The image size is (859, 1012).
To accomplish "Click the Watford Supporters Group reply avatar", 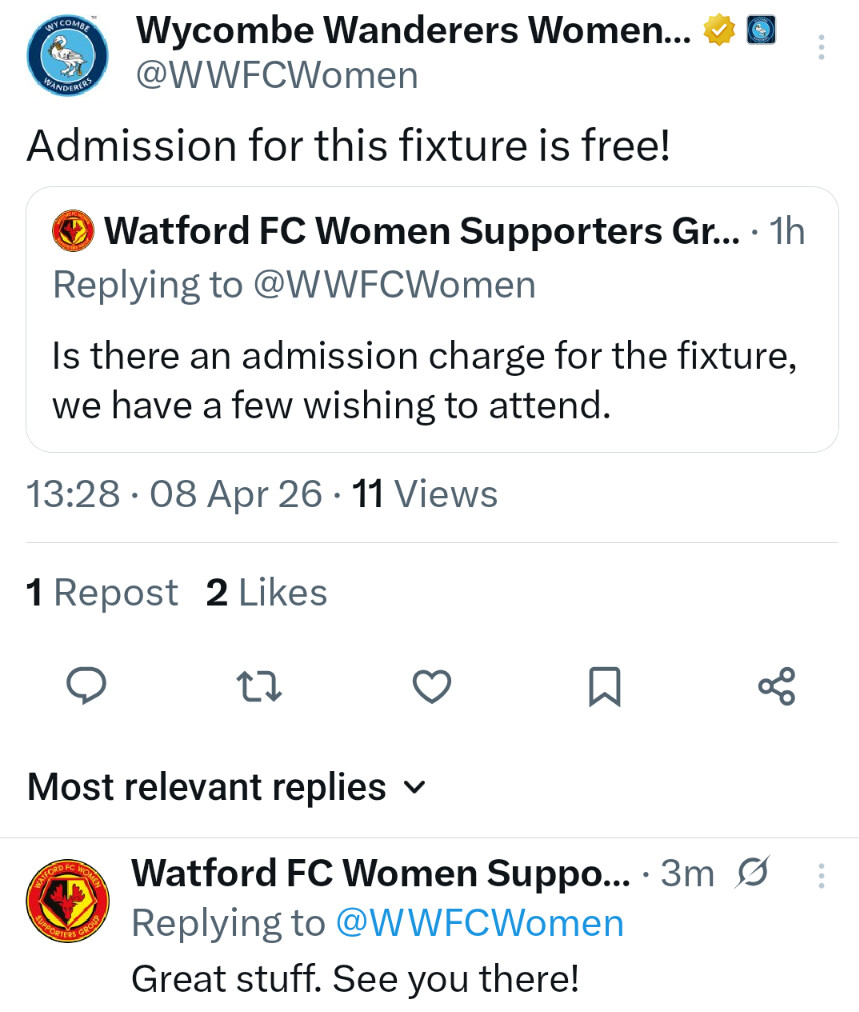I will click(66, 897).
